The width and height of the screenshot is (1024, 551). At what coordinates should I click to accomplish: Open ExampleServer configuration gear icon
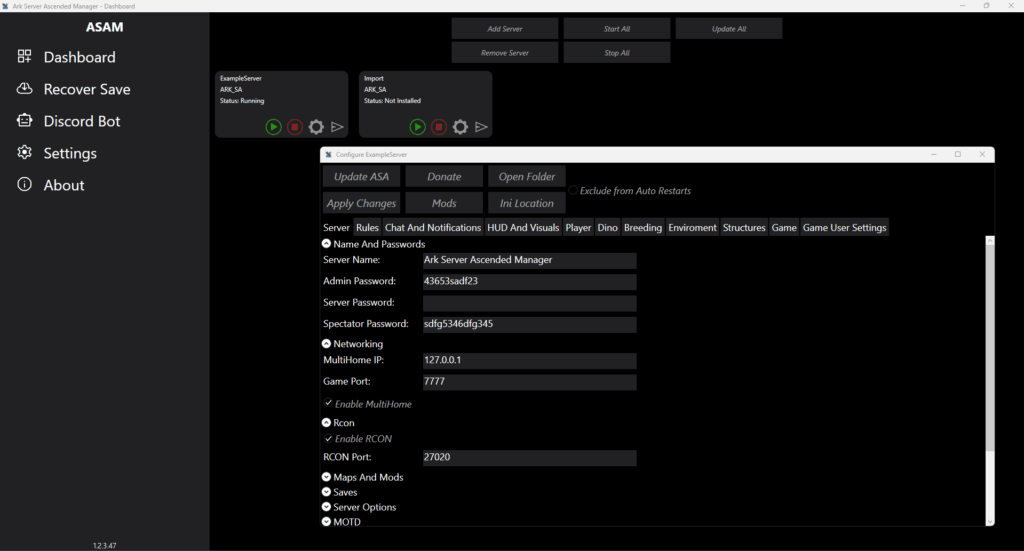coord(316,127)
